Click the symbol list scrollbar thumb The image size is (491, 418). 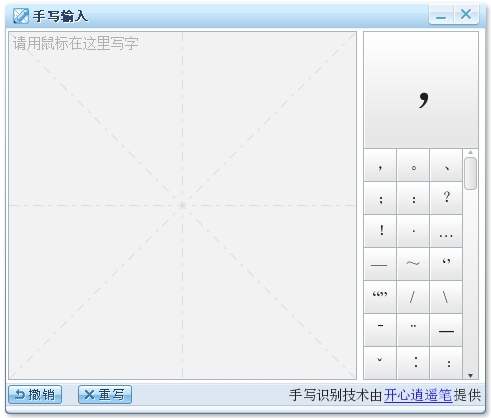[x=470, y=173]
